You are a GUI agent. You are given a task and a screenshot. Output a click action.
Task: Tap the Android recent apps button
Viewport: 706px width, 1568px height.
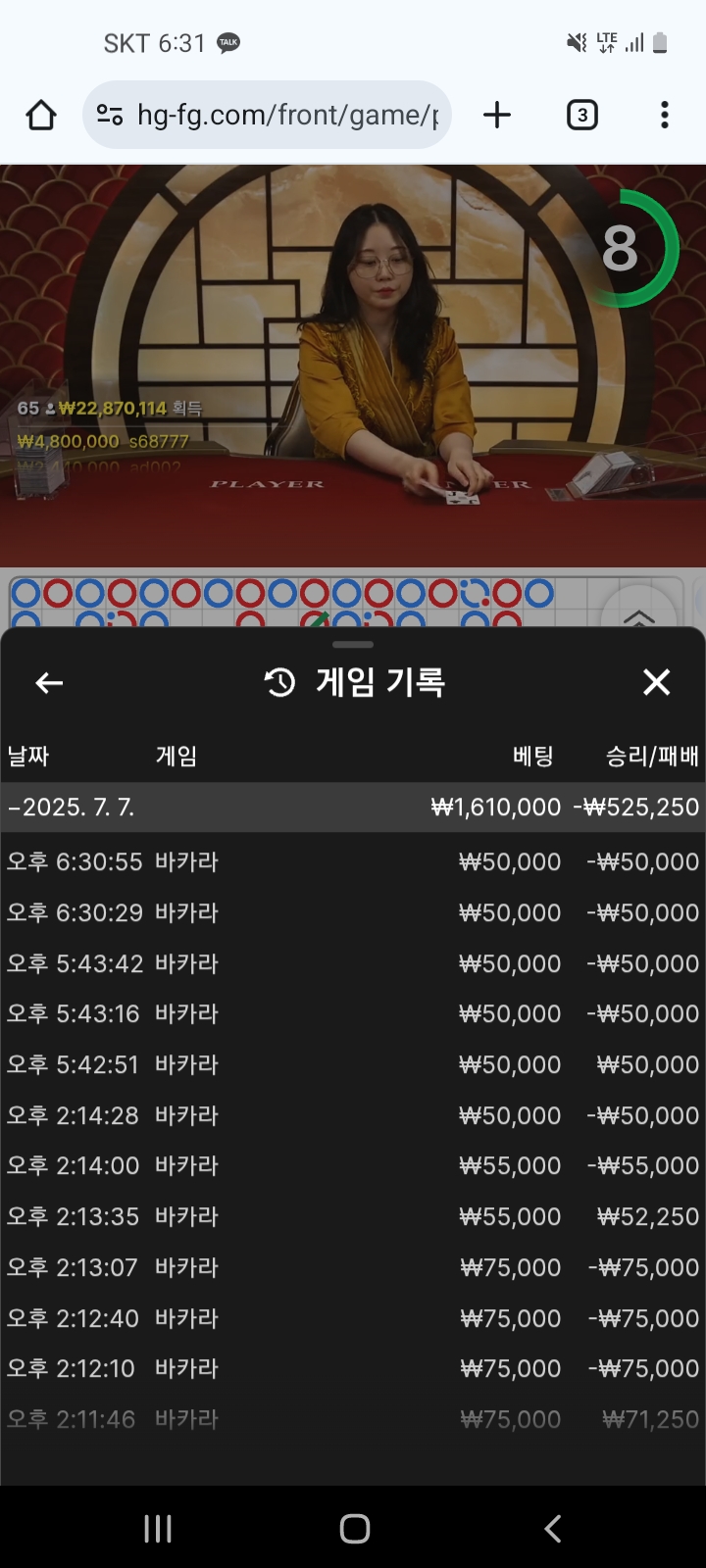coord(158,1528)
